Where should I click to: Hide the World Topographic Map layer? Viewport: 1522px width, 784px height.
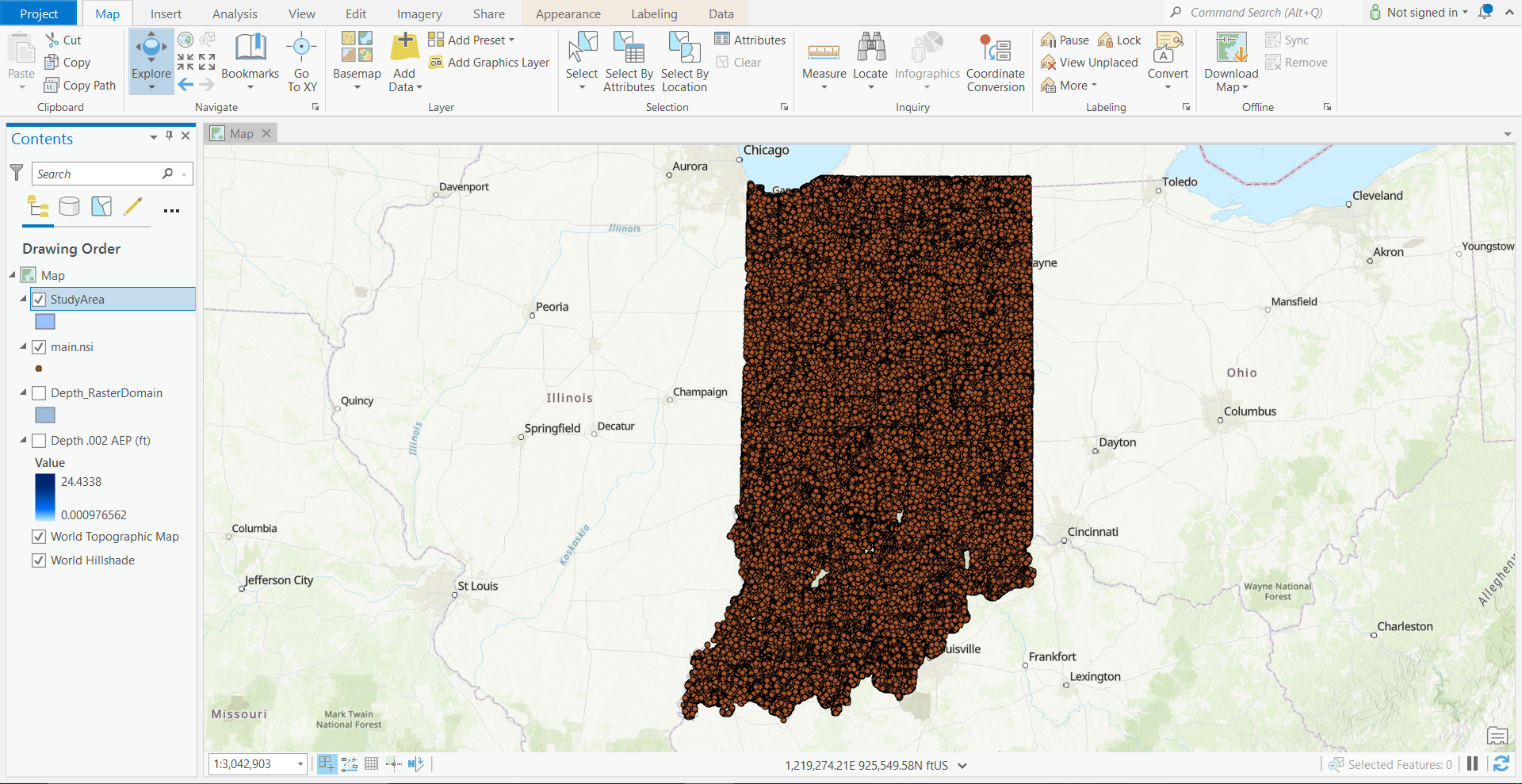point(39,537)
